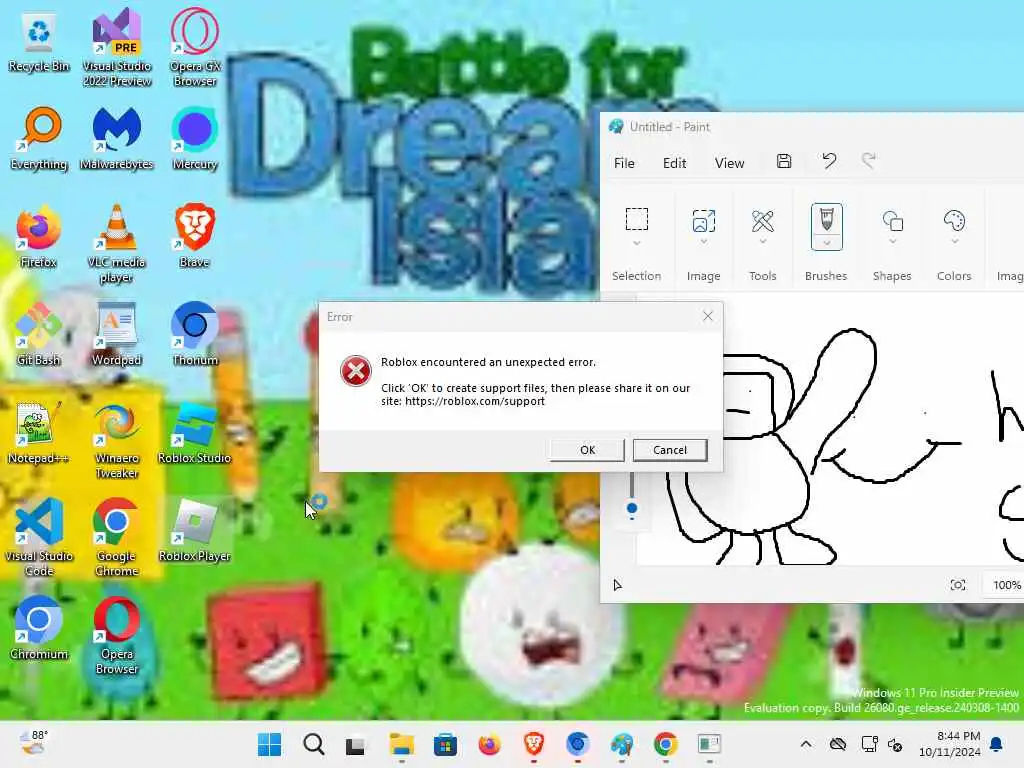Open File Explorer from the taskbar
Screen dimensions: 1024x768
(x=401, y=745)
